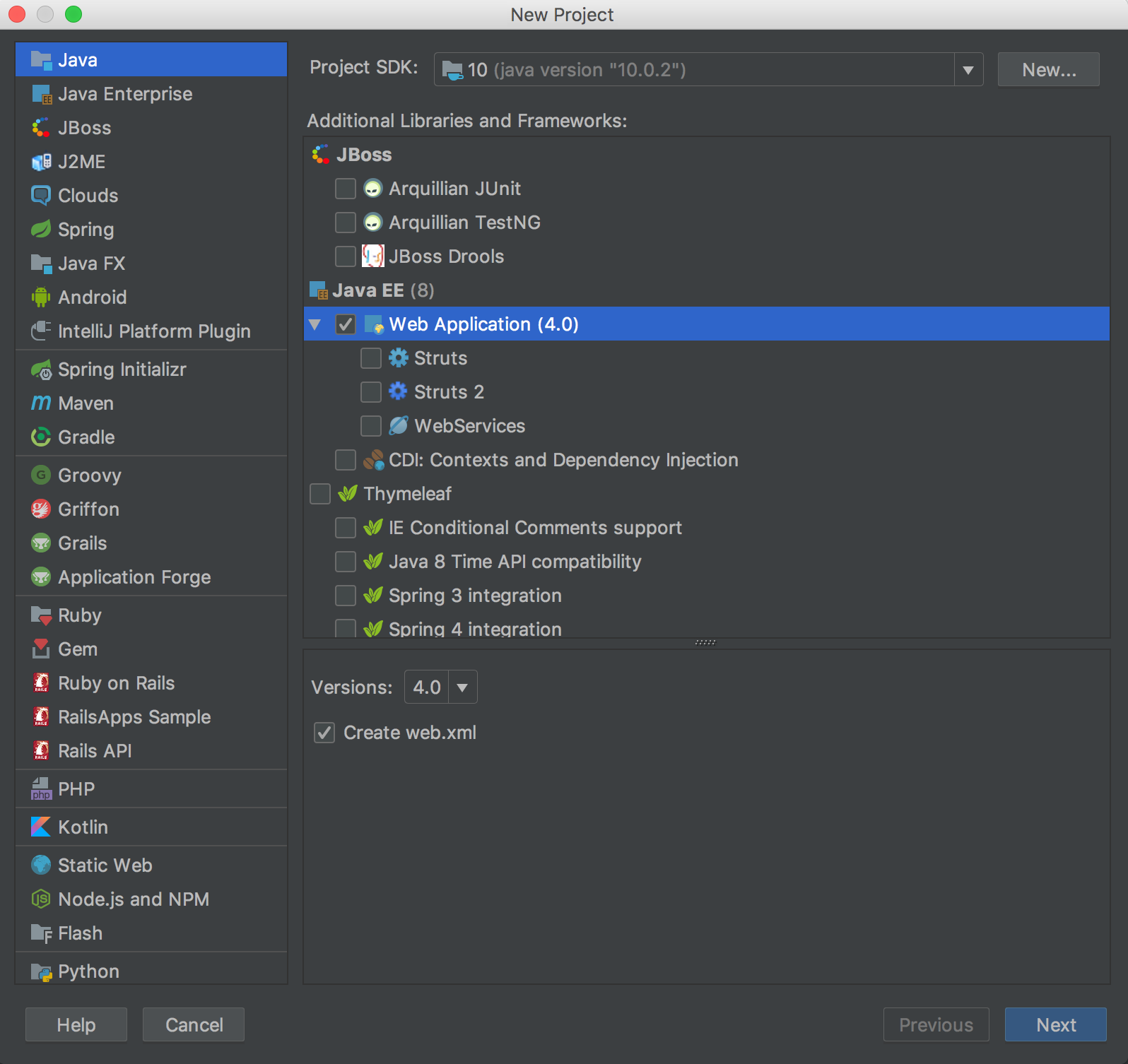
Task: Select the Groovy G icon
Action: click(42, 475)
